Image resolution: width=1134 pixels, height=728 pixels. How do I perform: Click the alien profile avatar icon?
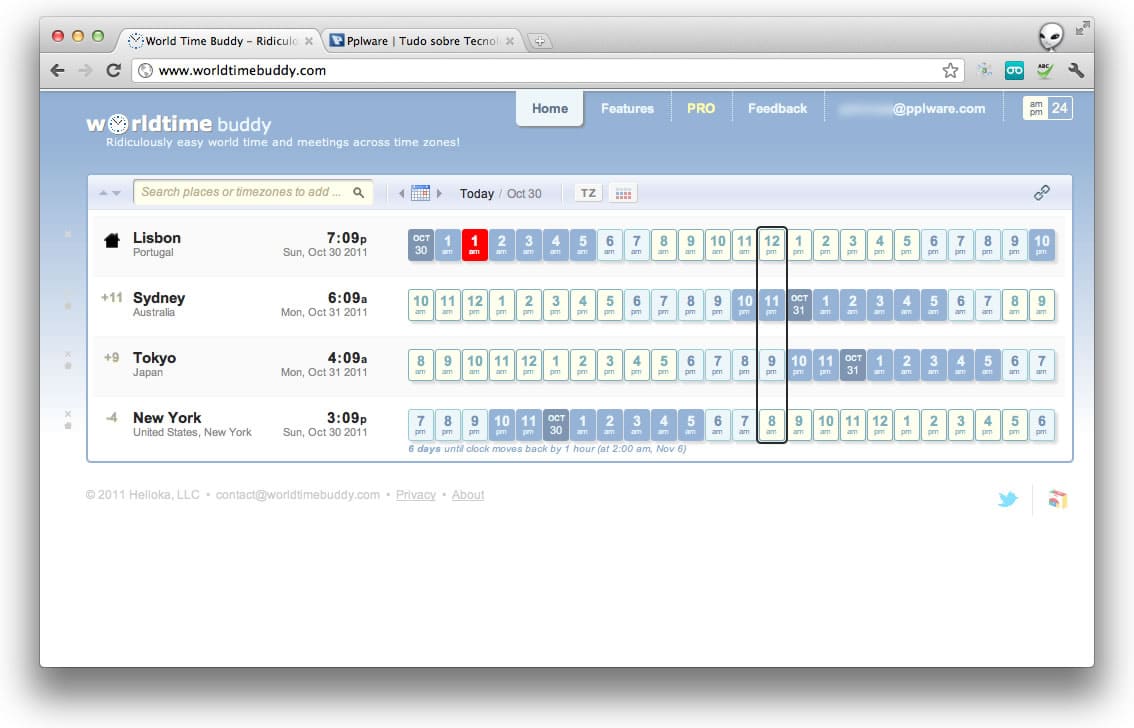(1051, 35)
